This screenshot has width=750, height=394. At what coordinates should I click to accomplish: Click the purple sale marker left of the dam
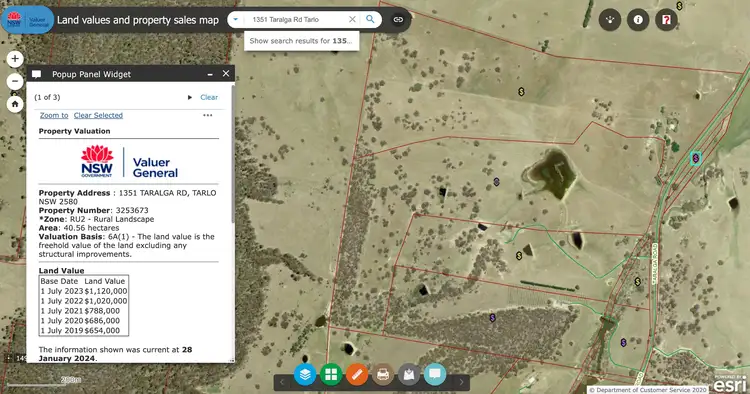[x=496, y=182]
